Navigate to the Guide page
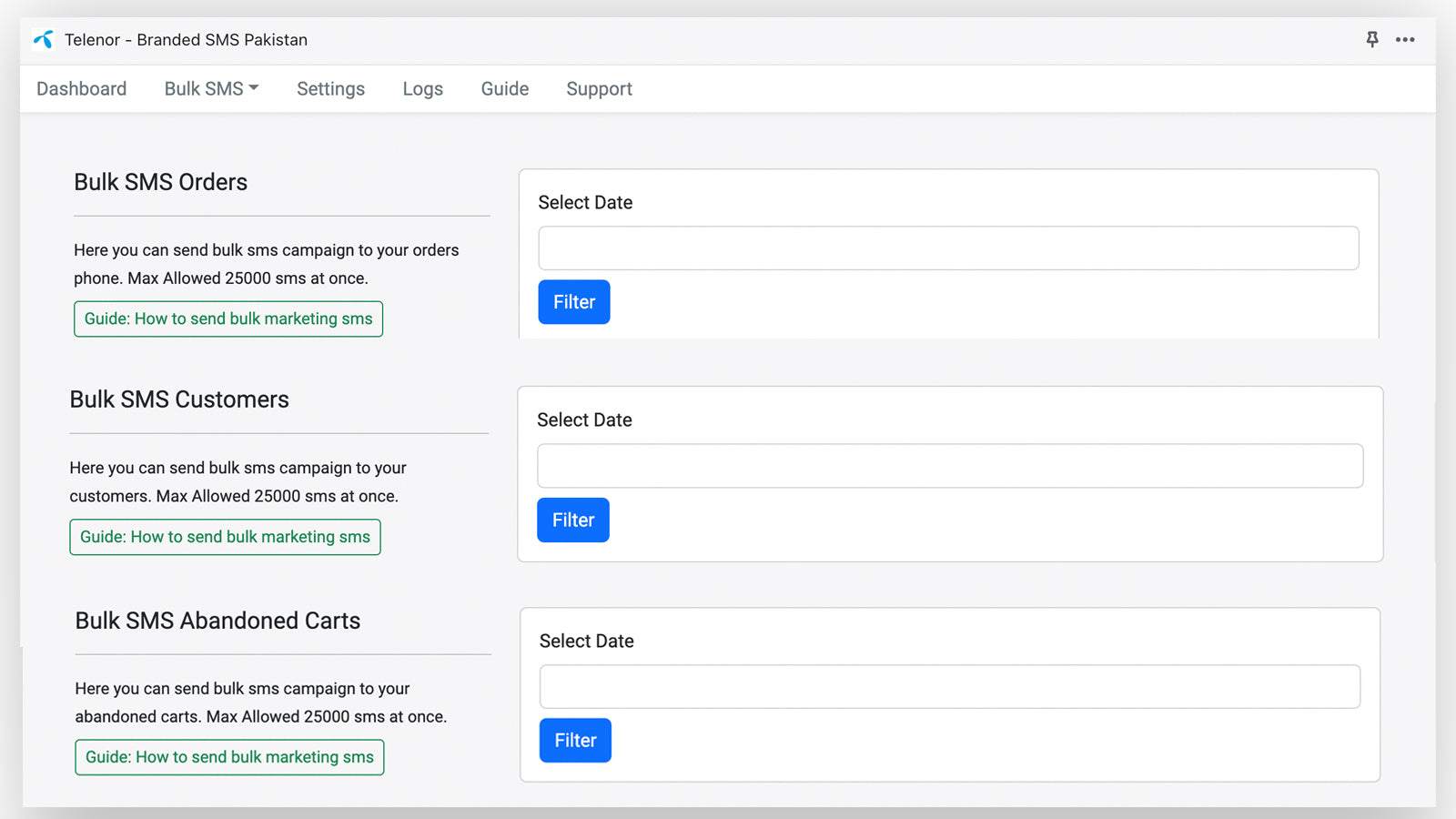Viewport: 1456px width, 819px height. (504, 89)
